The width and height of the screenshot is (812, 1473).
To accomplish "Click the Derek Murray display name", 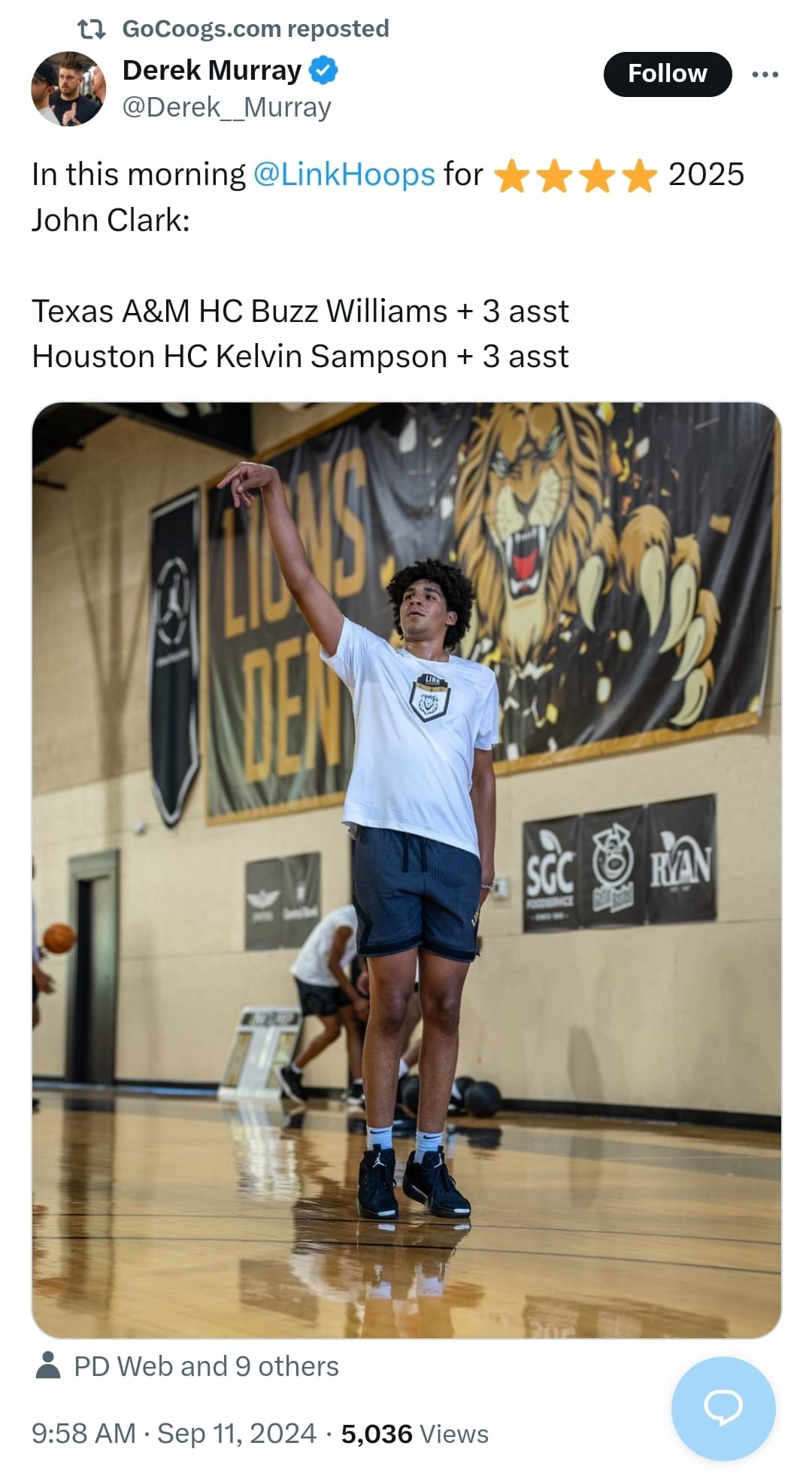I will point(211,70).
